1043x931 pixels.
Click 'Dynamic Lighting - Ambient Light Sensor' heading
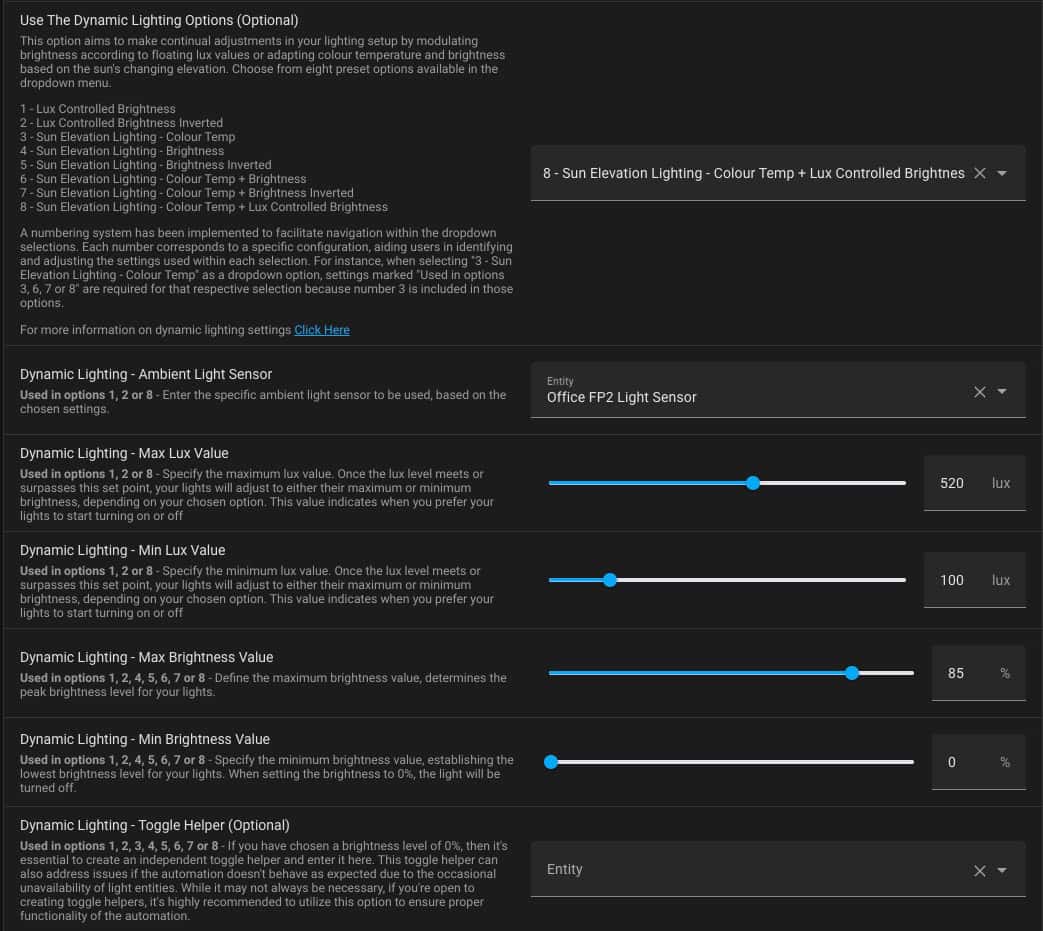146,374
